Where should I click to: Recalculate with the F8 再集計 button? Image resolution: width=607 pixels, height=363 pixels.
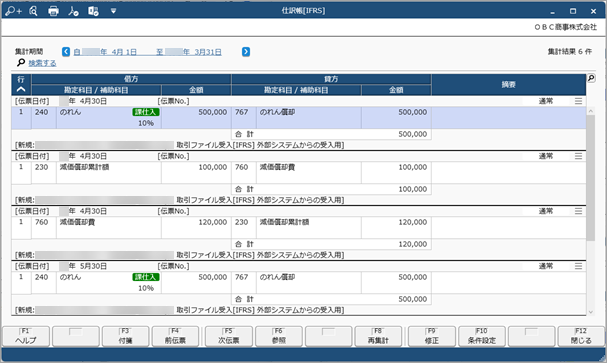click(x=378, y=336)
